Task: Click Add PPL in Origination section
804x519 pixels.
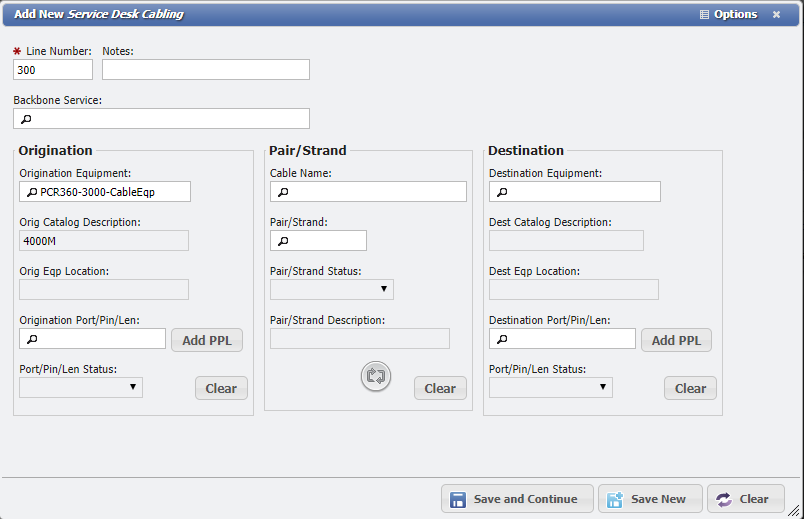Action: pyautogui.click(x=207, y=340)
